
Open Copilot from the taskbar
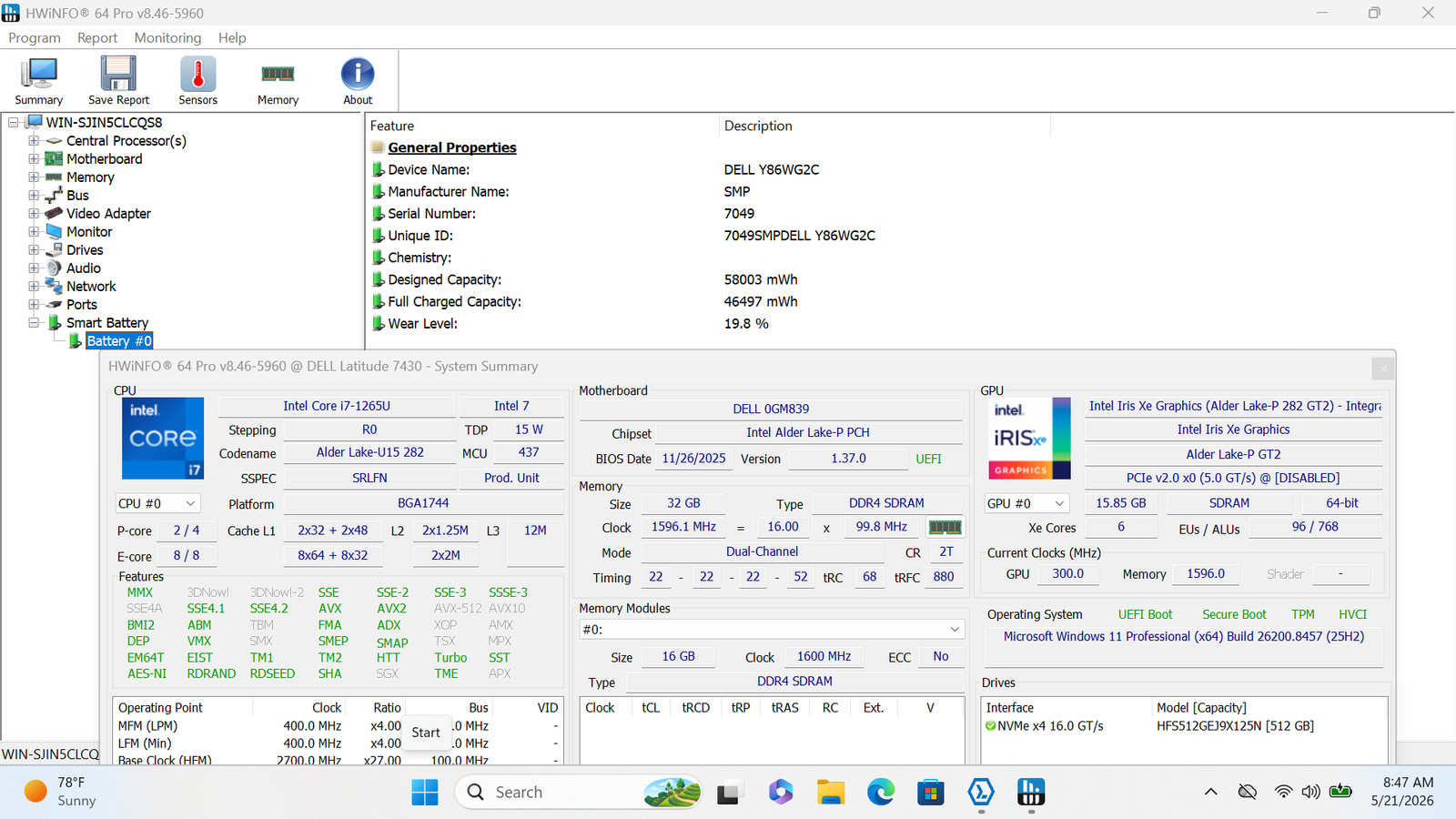tap(781, 793)
